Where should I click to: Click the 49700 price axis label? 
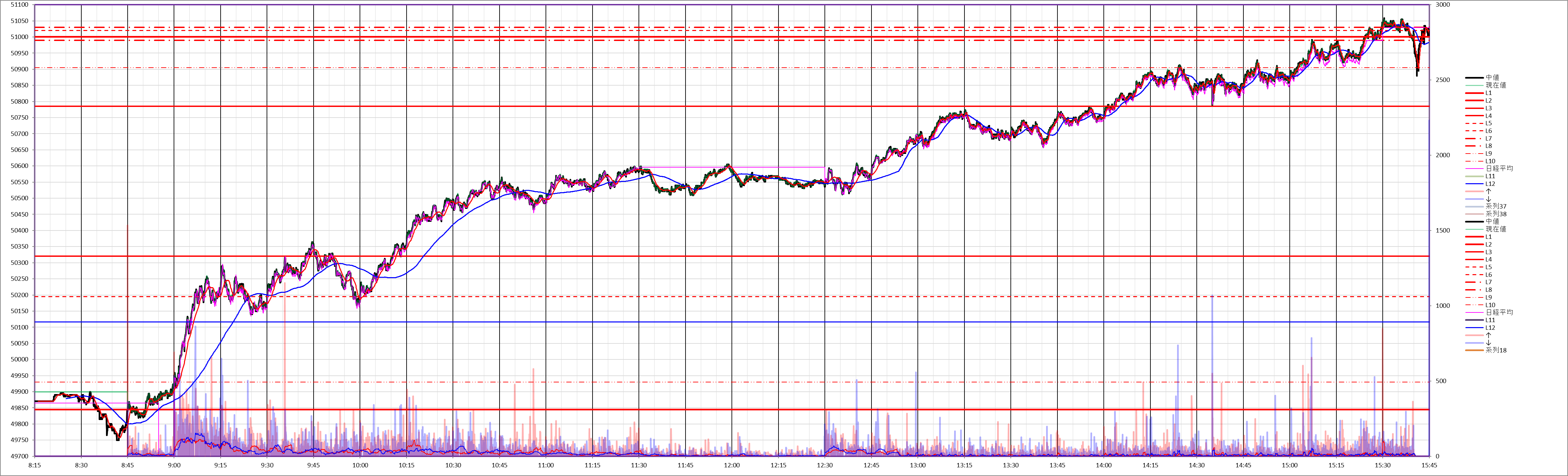(19, 457)
